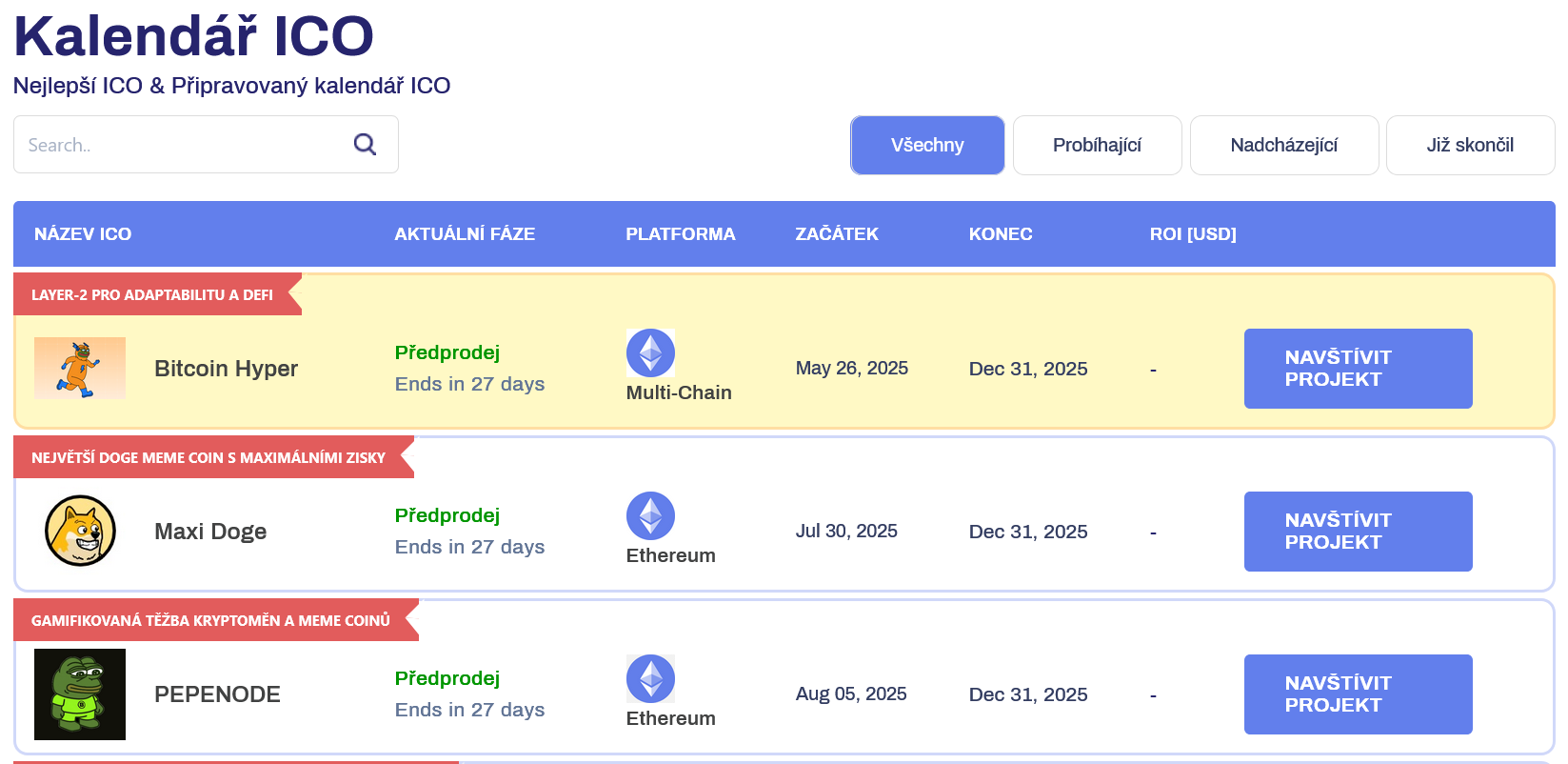Focus the Search input field
Screen dimensions: 1568x764
point(206,145)
